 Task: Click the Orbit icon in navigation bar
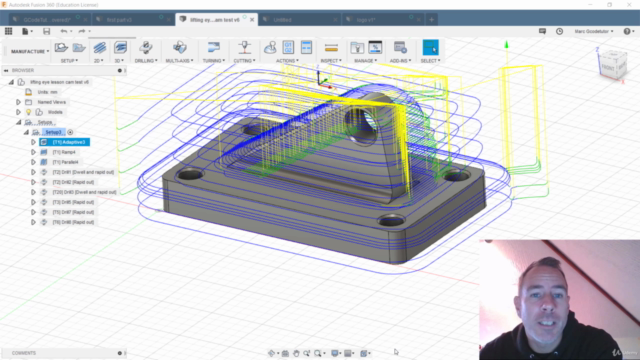point(271,353)
